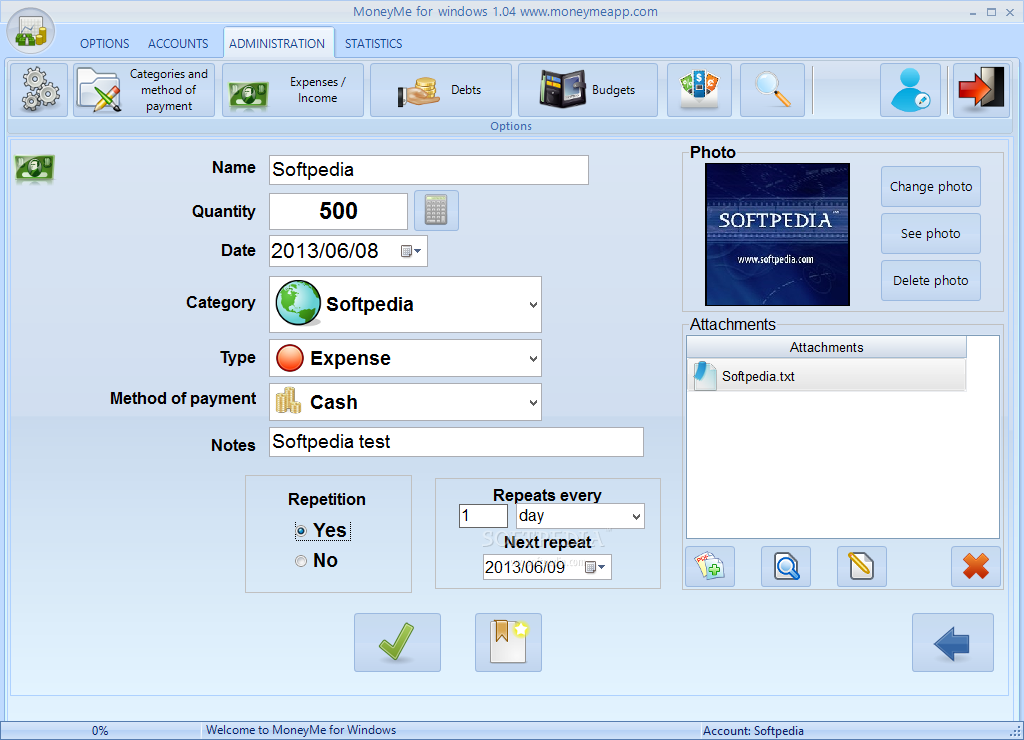
Task: Click in the Notes input field
Action: click(x=456, y=442)
